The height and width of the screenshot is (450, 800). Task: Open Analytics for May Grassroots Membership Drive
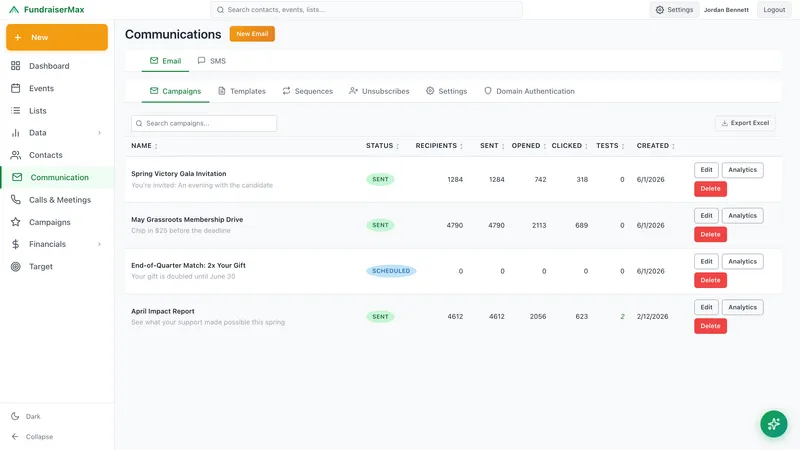[x=742, y=216]
